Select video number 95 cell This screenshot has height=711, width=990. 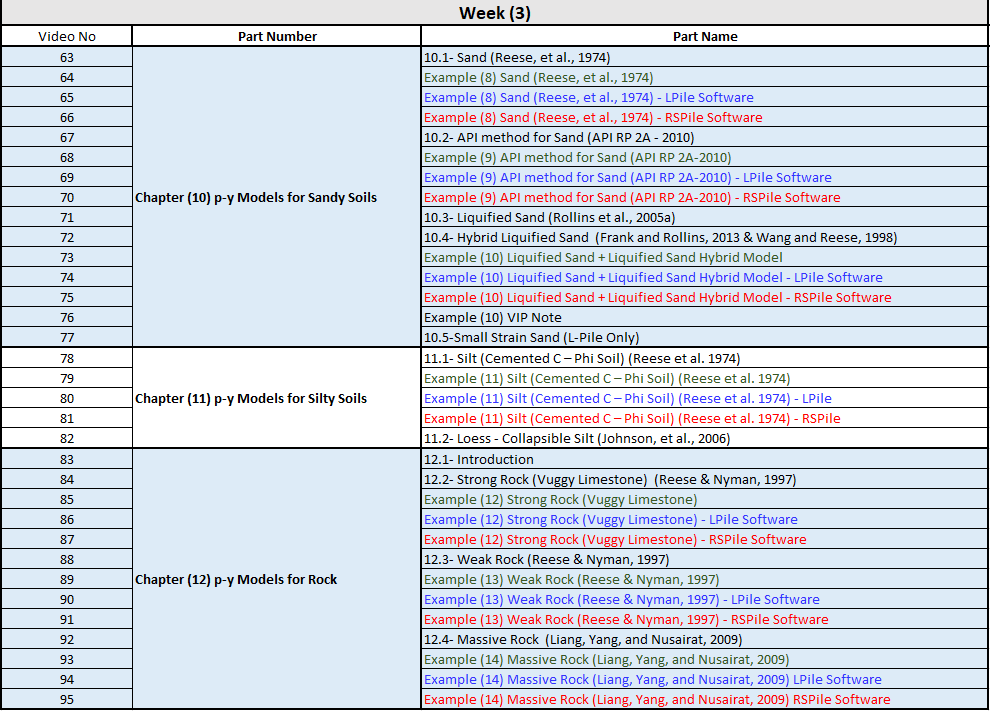67,699
